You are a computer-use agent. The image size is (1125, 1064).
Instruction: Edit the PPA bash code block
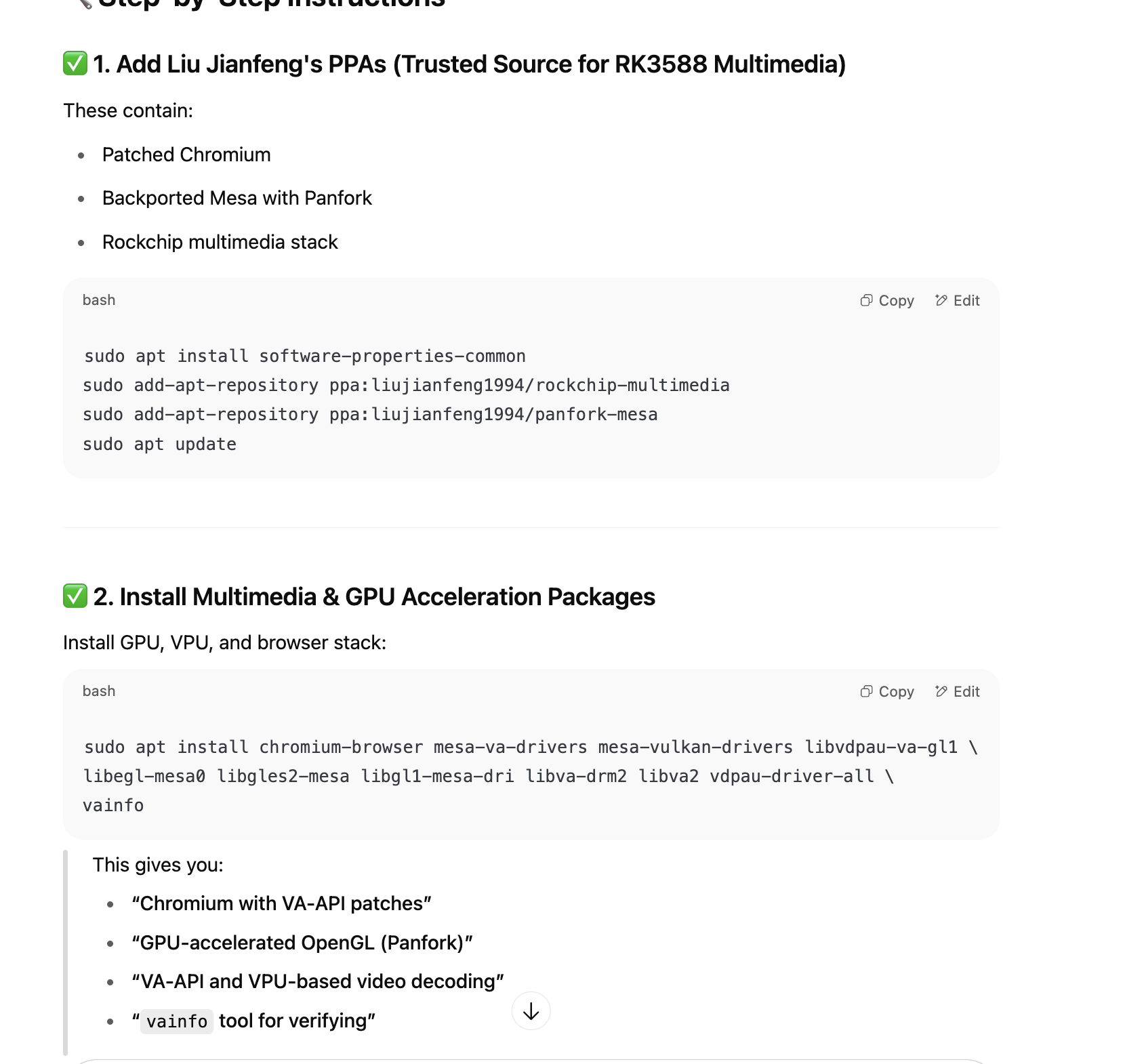(x=958, y=300)
